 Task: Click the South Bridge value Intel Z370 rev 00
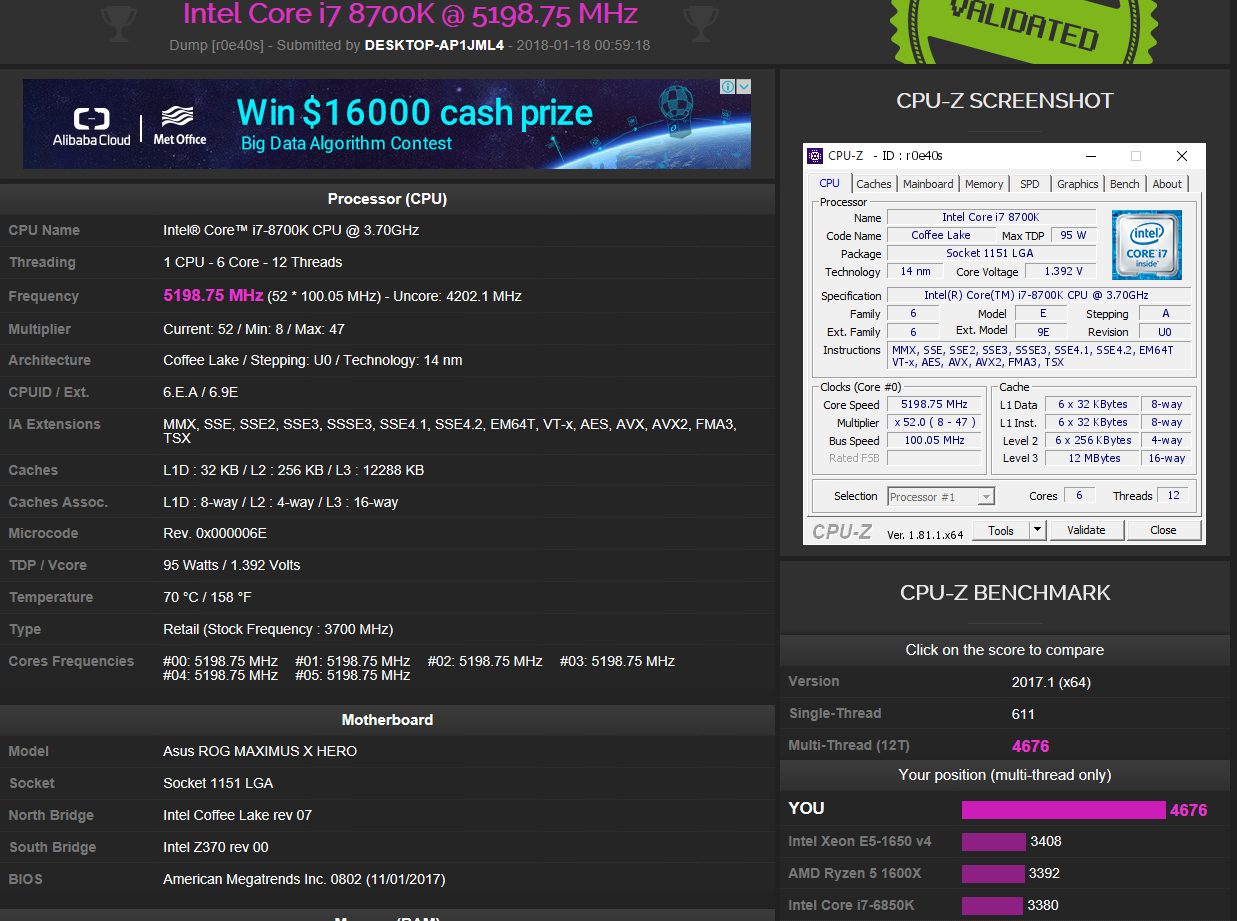(x=216, y=847)
